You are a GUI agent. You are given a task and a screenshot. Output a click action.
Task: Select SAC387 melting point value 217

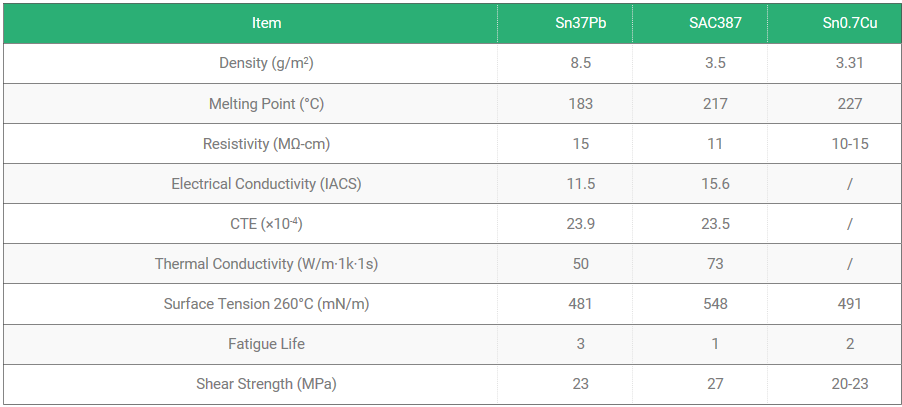pos(715,103)
